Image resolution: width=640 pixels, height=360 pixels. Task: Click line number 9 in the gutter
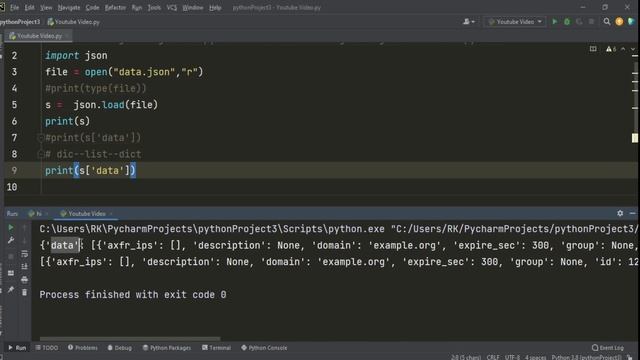[14, 170]
